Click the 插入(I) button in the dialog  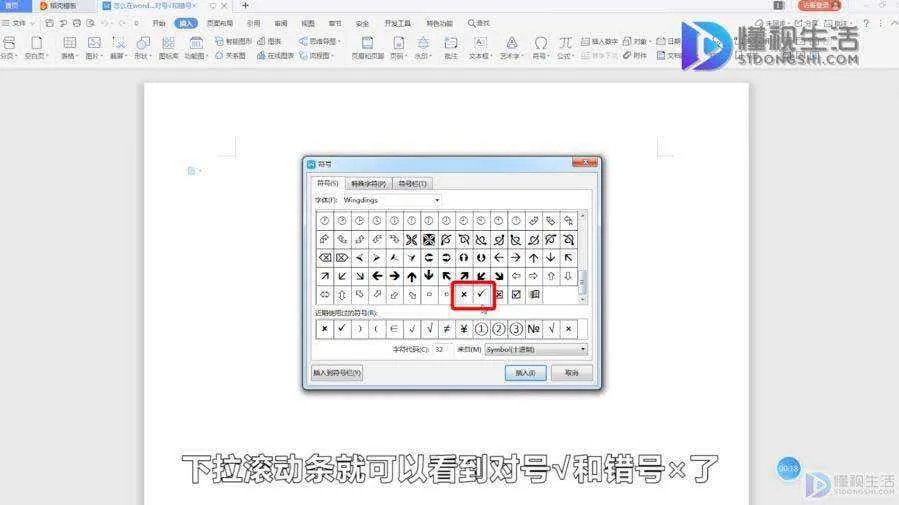point(525,373)
